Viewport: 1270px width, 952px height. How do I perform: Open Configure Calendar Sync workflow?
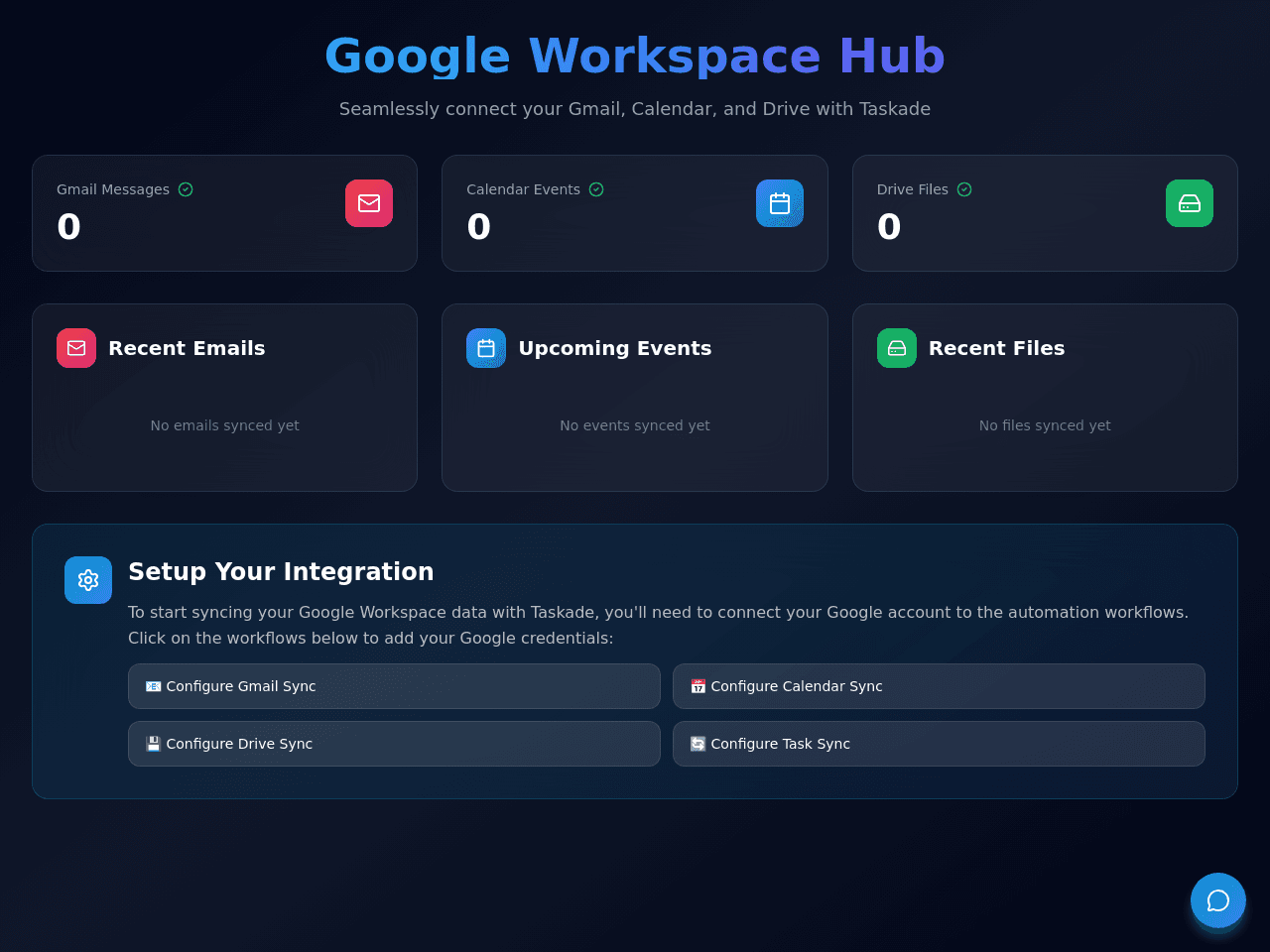click(939, 686)
